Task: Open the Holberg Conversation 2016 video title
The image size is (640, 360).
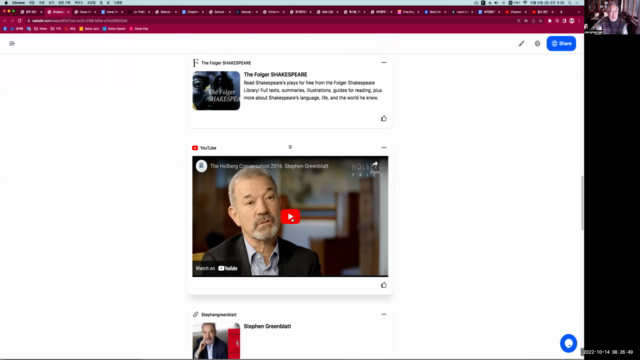Action: [269, 166]
